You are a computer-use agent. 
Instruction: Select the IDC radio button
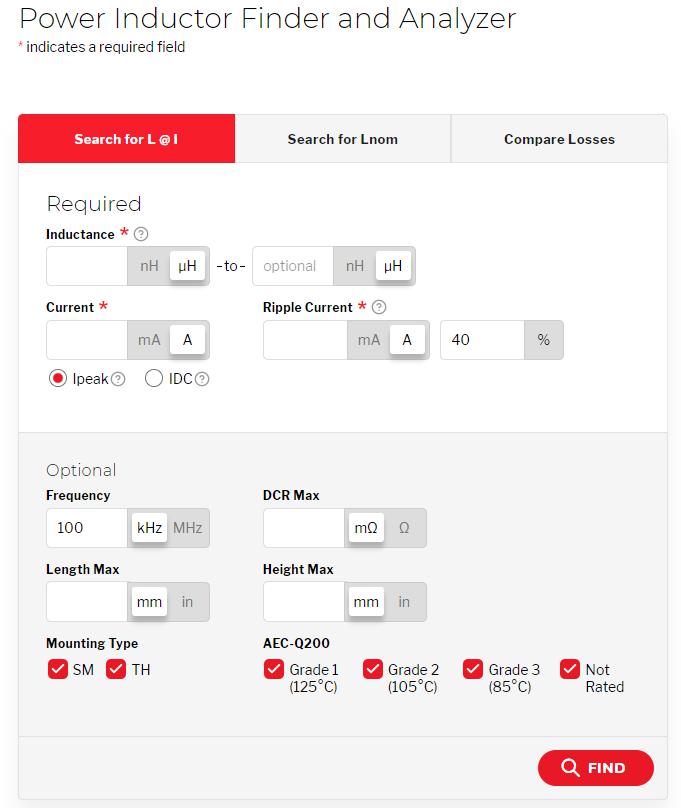(154, 379)
